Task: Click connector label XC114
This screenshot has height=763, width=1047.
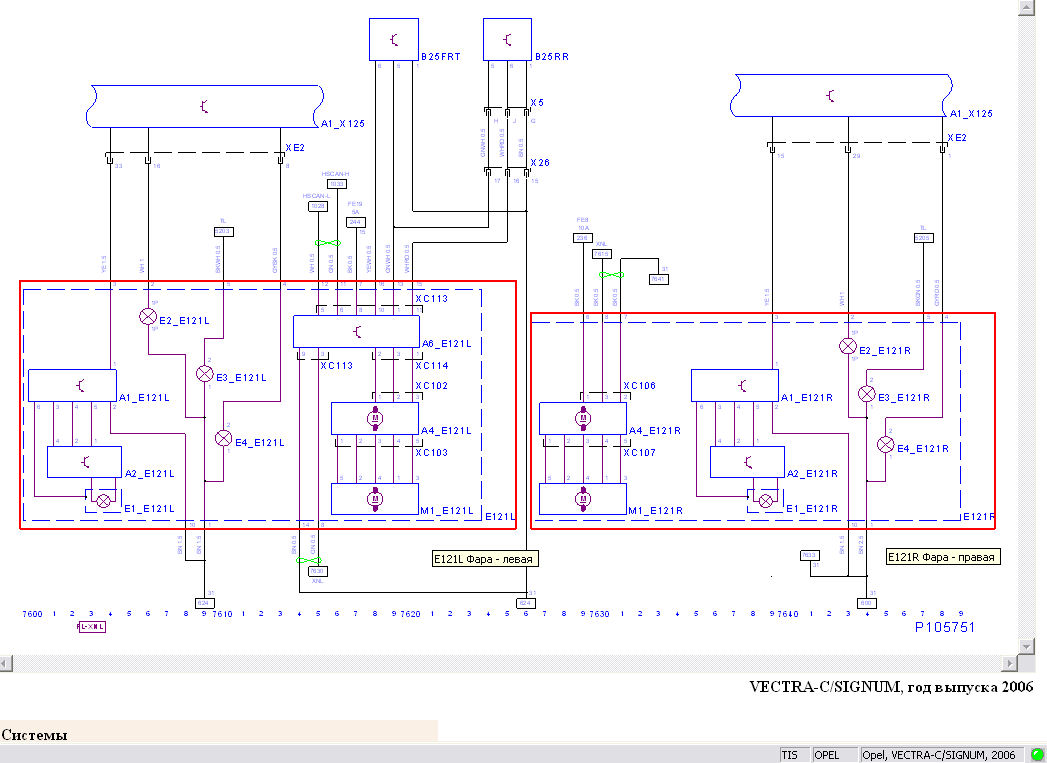Action: pyautogui.click(x=431, y=366)
